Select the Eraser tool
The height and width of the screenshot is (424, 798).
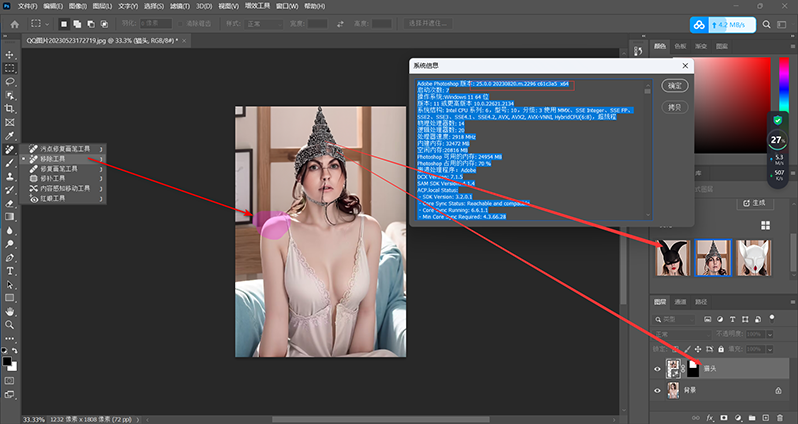(x=10, y=203)
